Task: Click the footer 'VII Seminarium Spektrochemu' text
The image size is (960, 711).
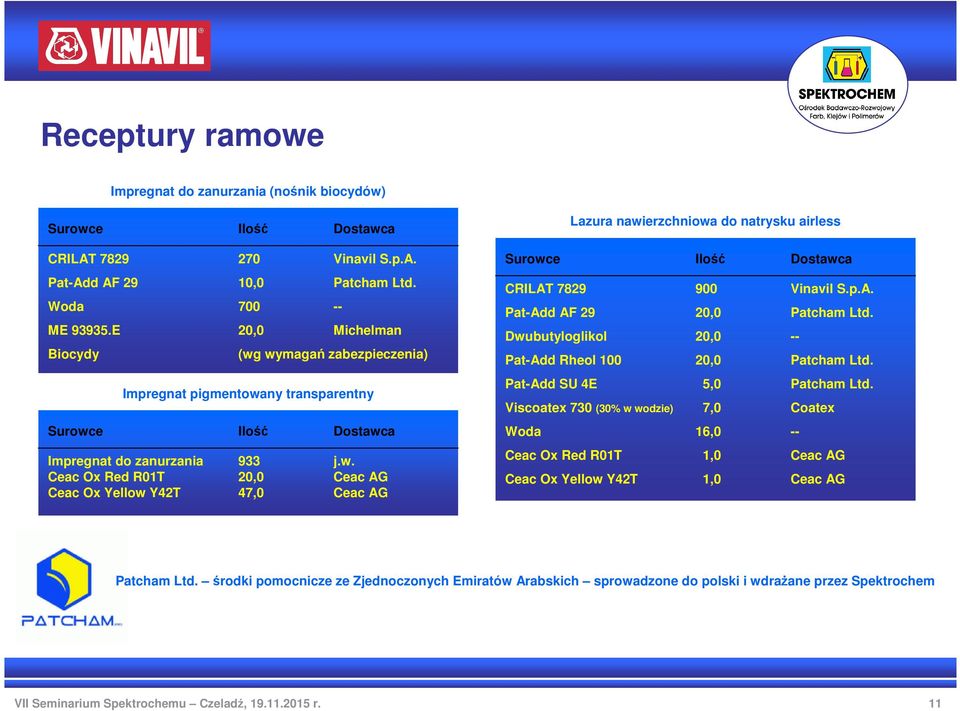Action: [x=167, y=703]
